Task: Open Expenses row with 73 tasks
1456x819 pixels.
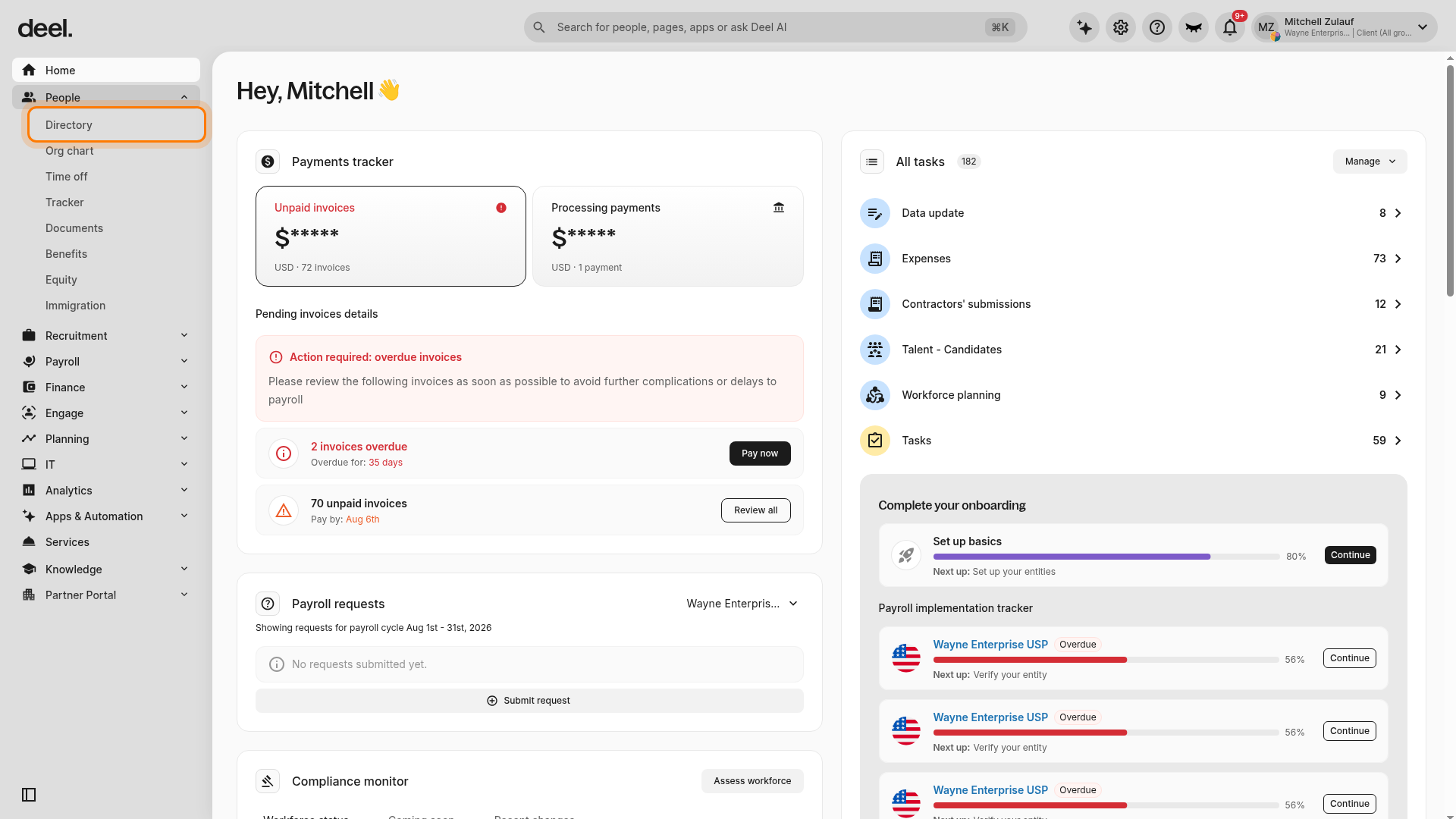Action: click(x=1133, y=259)
